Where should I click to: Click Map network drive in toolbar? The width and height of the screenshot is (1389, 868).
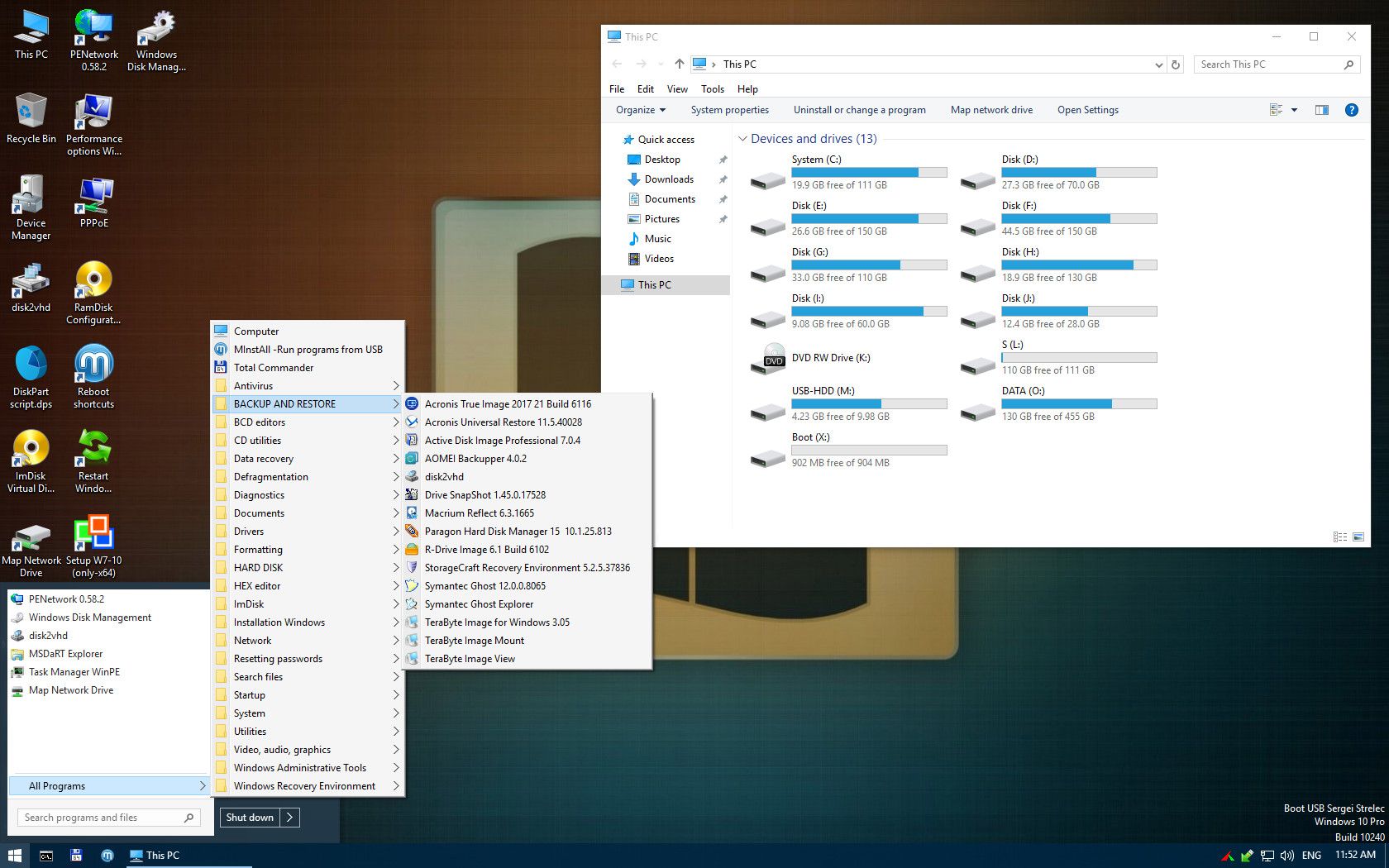tap(990, 110)
